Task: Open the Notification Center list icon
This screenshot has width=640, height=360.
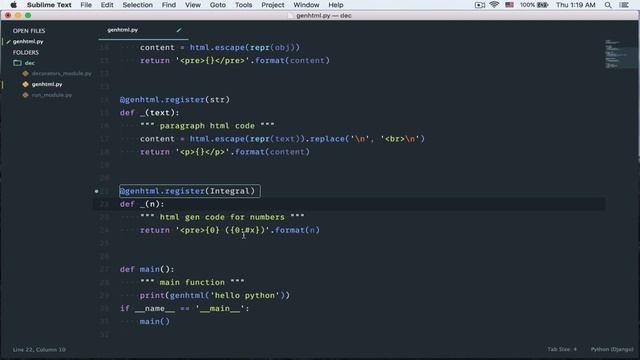Action: pos(624,5)
